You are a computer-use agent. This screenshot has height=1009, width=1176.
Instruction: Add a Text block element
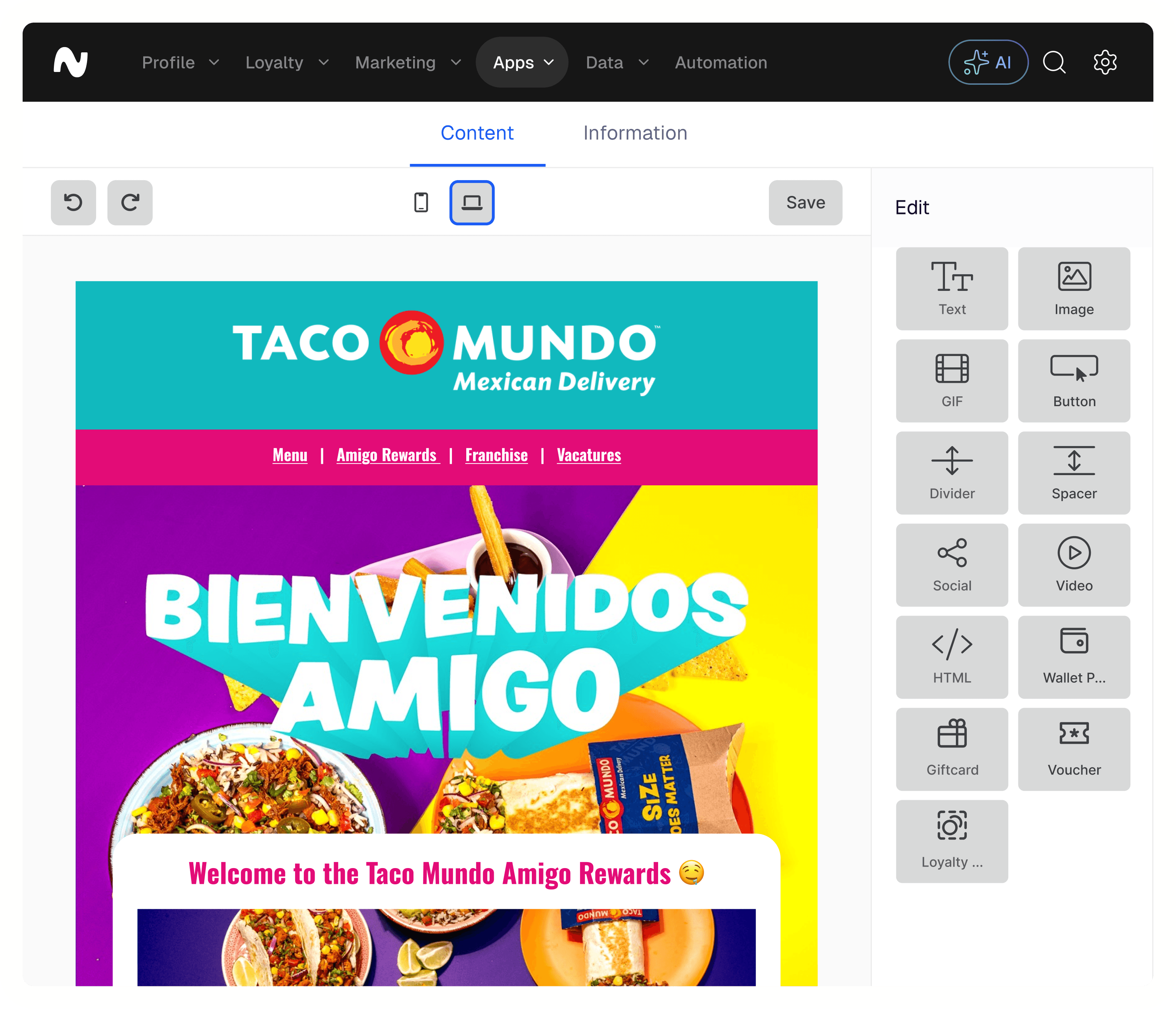pyautogui.click(x=952, y=288)
